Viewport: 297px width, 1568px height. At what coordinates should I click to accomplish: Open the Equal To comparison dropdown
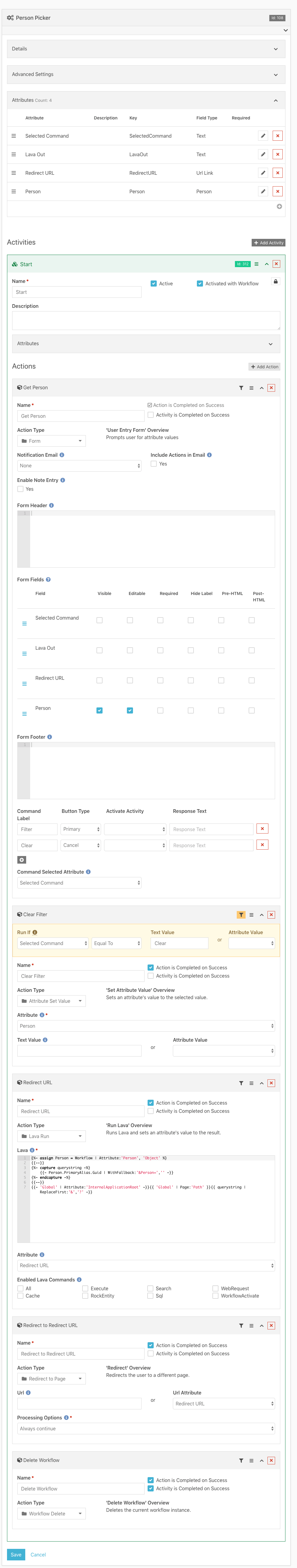[x=117, y=944]
